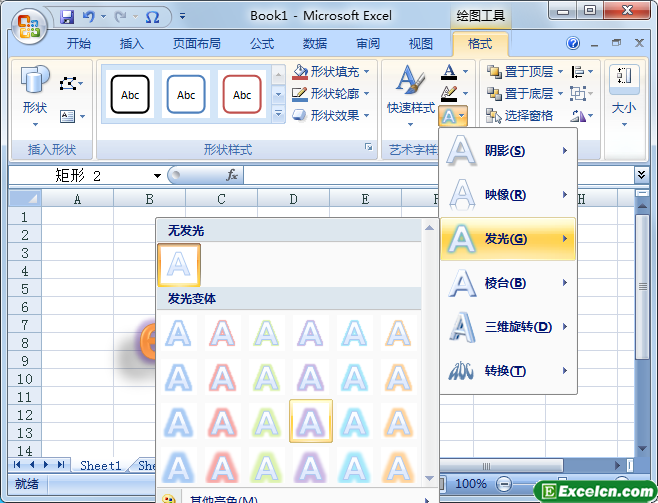
Task: Switch to the 公式 tab
Action: pos(262,43)
